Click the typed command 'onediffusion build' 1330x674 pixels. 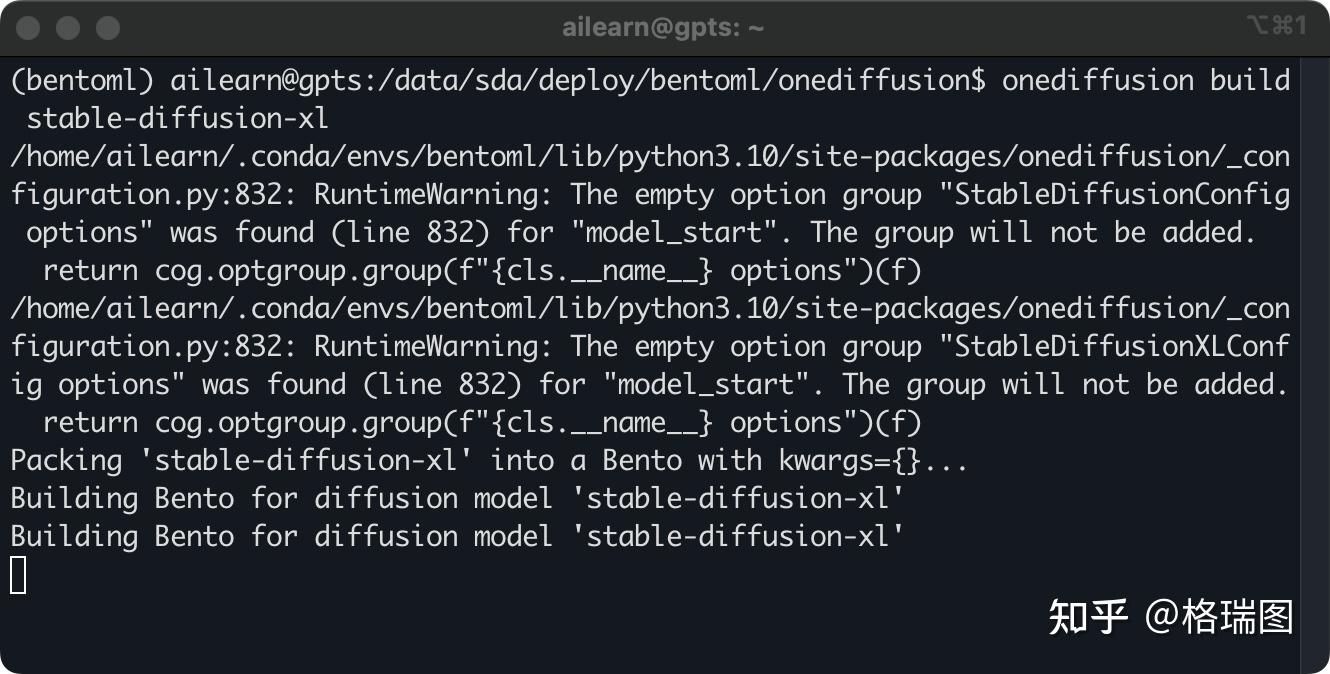point(1145,81)
